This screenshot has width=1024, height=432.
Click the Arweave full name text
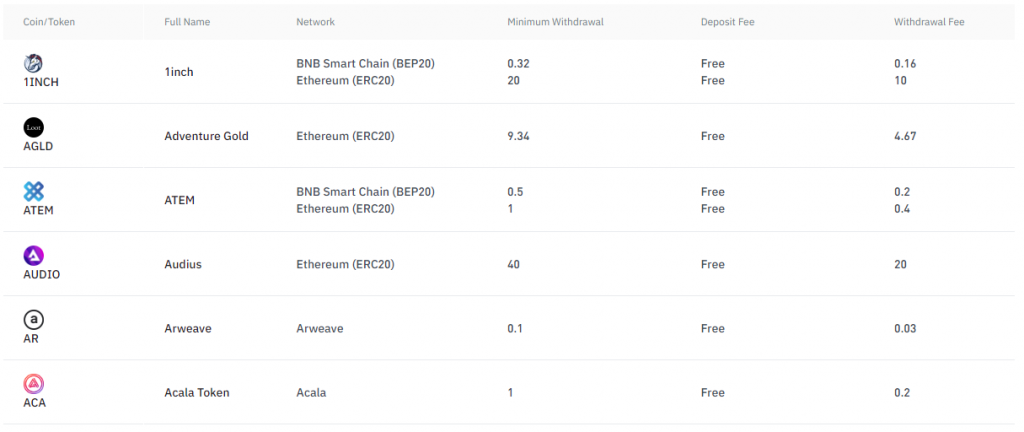tap(187, 328)
